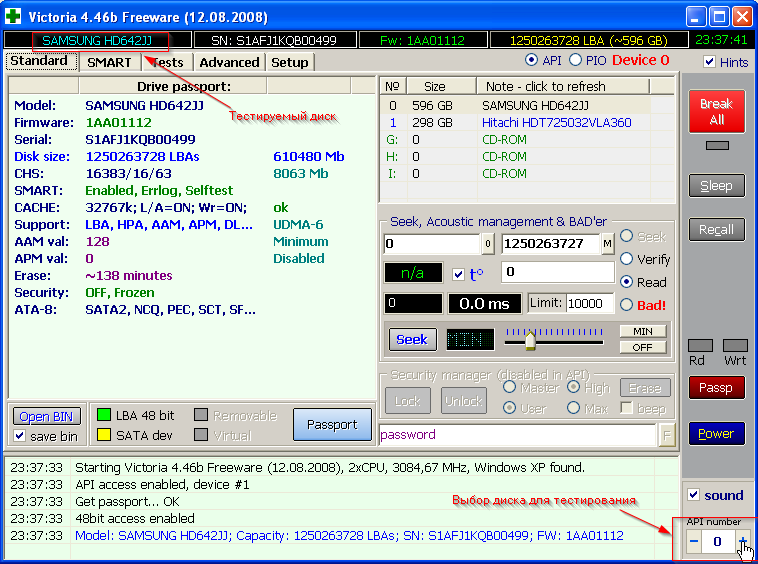Click the yellow SATA dev indicator square
Screen dimensions: 758x564
click(103, 434)
